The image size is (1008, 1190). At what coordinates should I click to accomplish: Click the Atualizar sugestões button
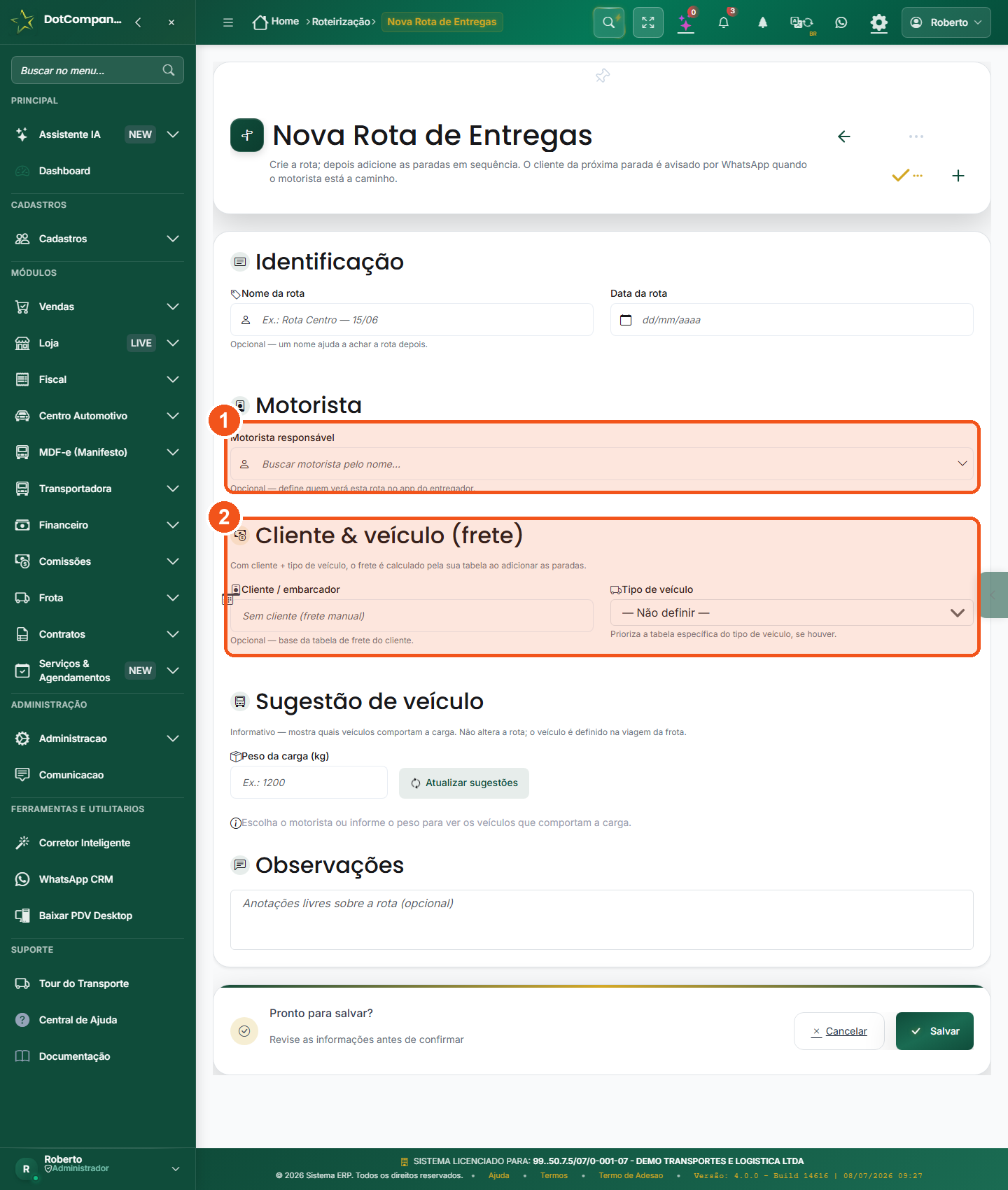click(x=464, y=783)
